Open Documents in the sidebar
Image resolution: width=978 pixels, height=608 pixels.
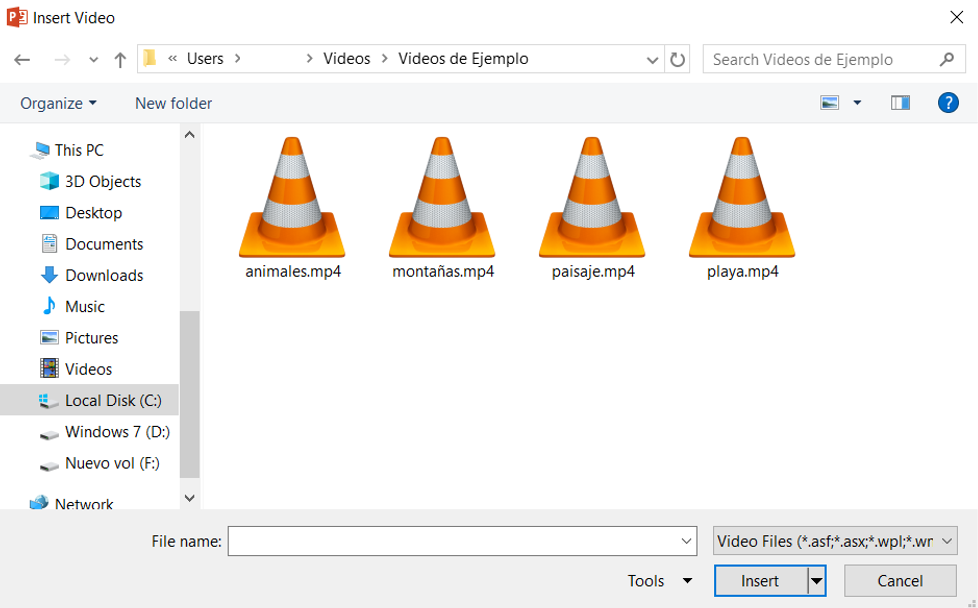tap(104, 244)
